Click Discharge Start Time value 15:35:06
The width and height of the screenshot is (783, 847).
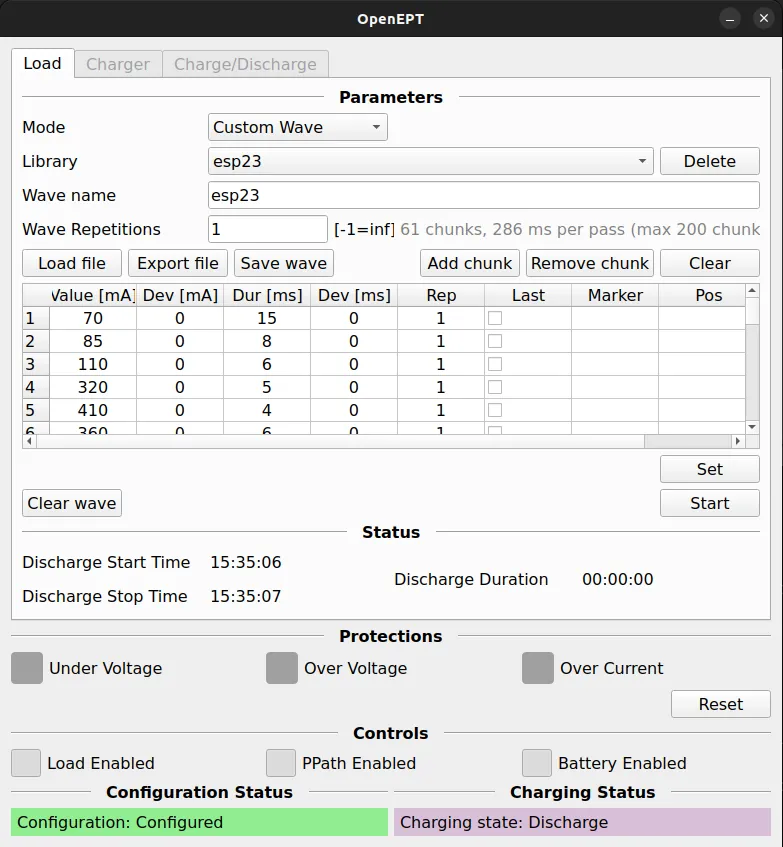(x=246, y=562)
